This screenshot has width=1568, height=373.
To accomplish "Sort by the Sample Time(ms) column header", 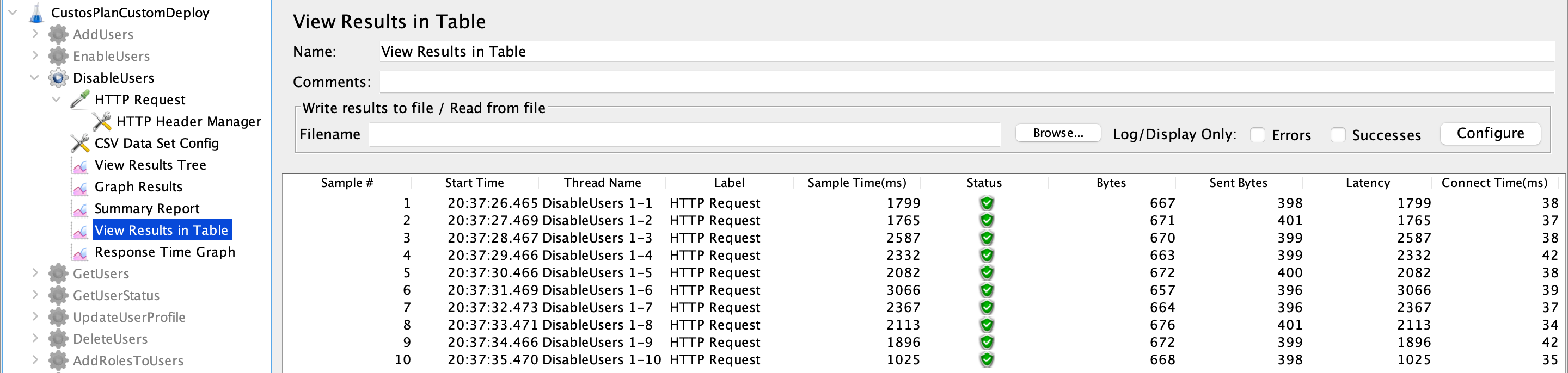I will [x=856, y=183].
